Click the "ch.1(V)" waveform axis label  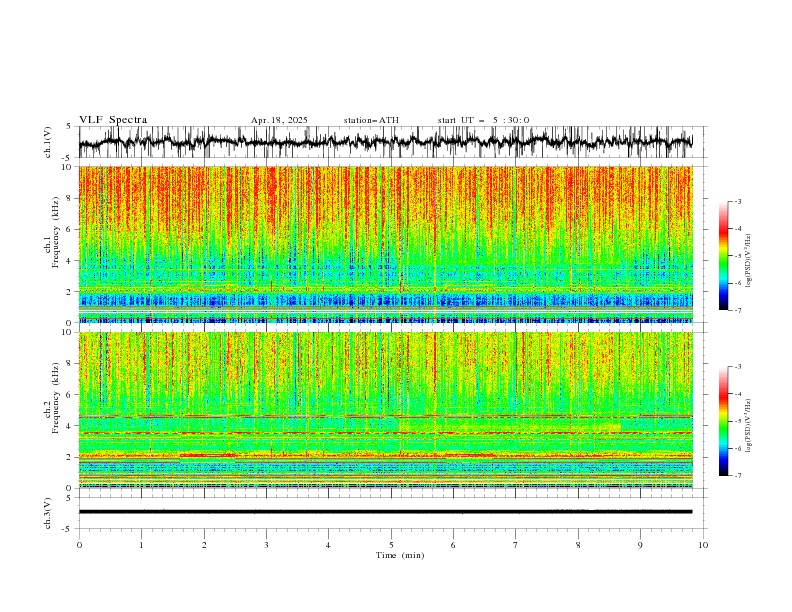pos(48,142)
